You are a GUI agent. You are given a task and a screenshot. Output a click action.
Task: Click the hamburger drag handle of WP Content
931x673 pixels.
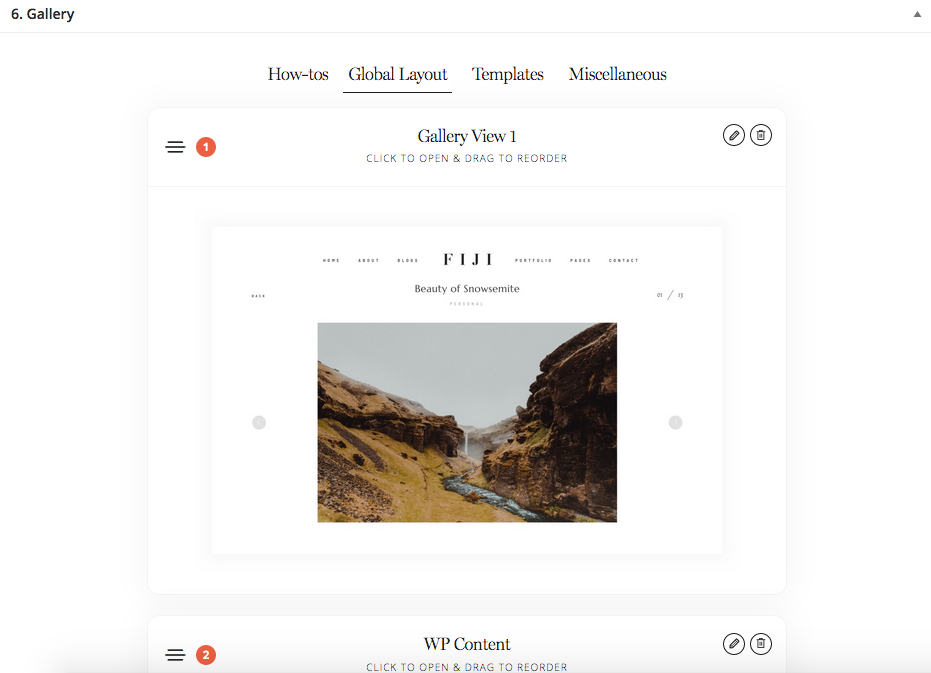[x=175, y=655]
